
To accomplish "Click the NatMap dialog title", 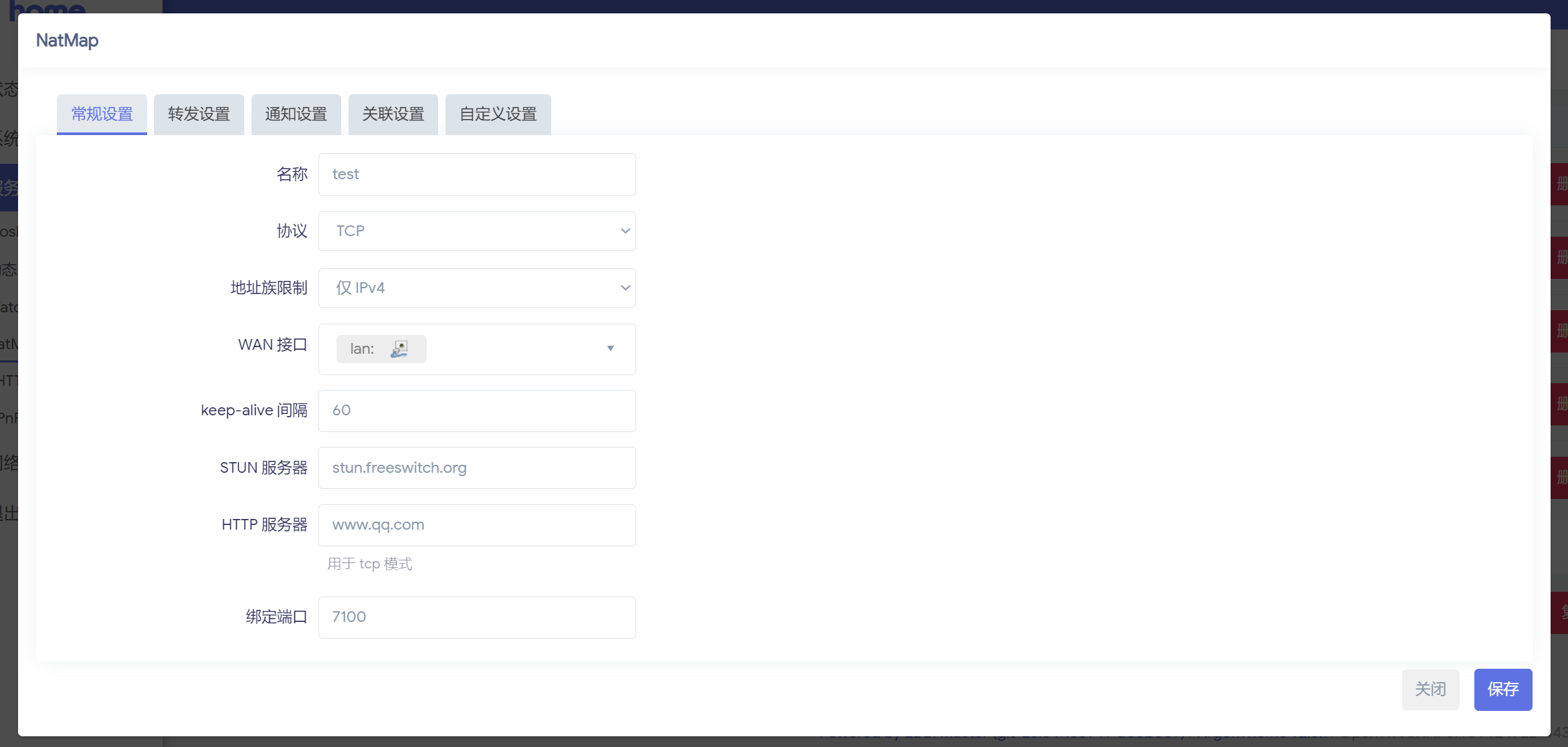I will [67, 41].
